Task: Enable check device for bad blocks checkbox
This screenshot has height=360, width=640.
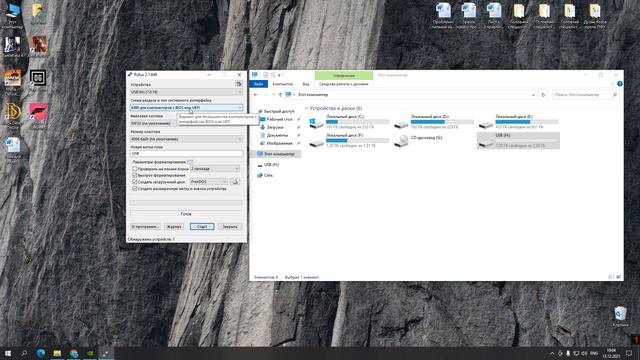Action: click(135, 169)
